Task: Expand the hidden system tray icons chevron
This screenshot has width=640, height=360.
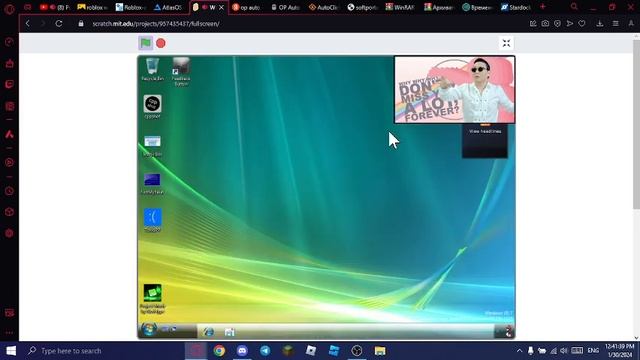Action: point(519,351)
